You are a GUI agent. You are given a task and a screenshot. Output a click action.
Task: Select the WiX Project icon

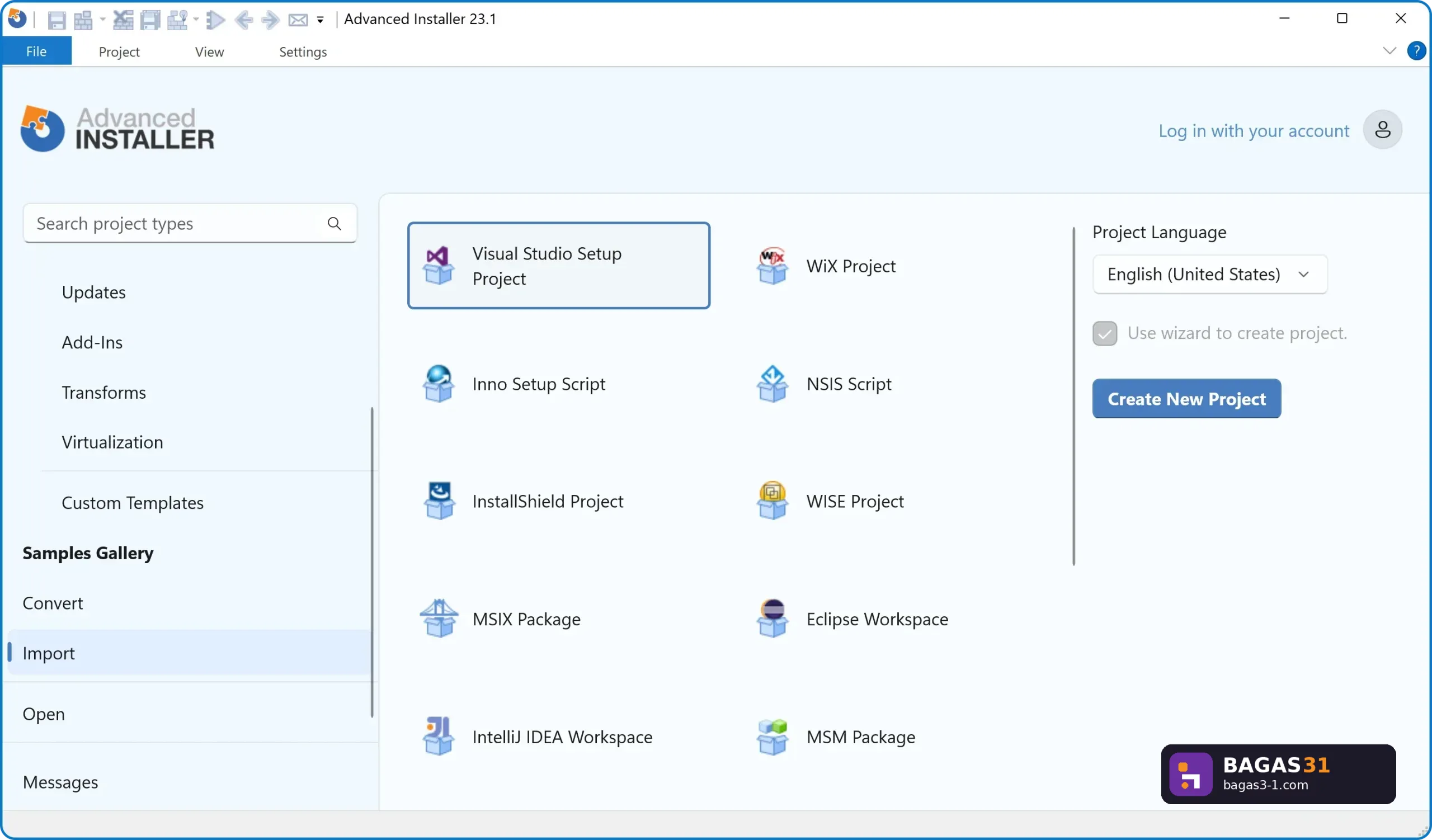(x=772, y=265)
